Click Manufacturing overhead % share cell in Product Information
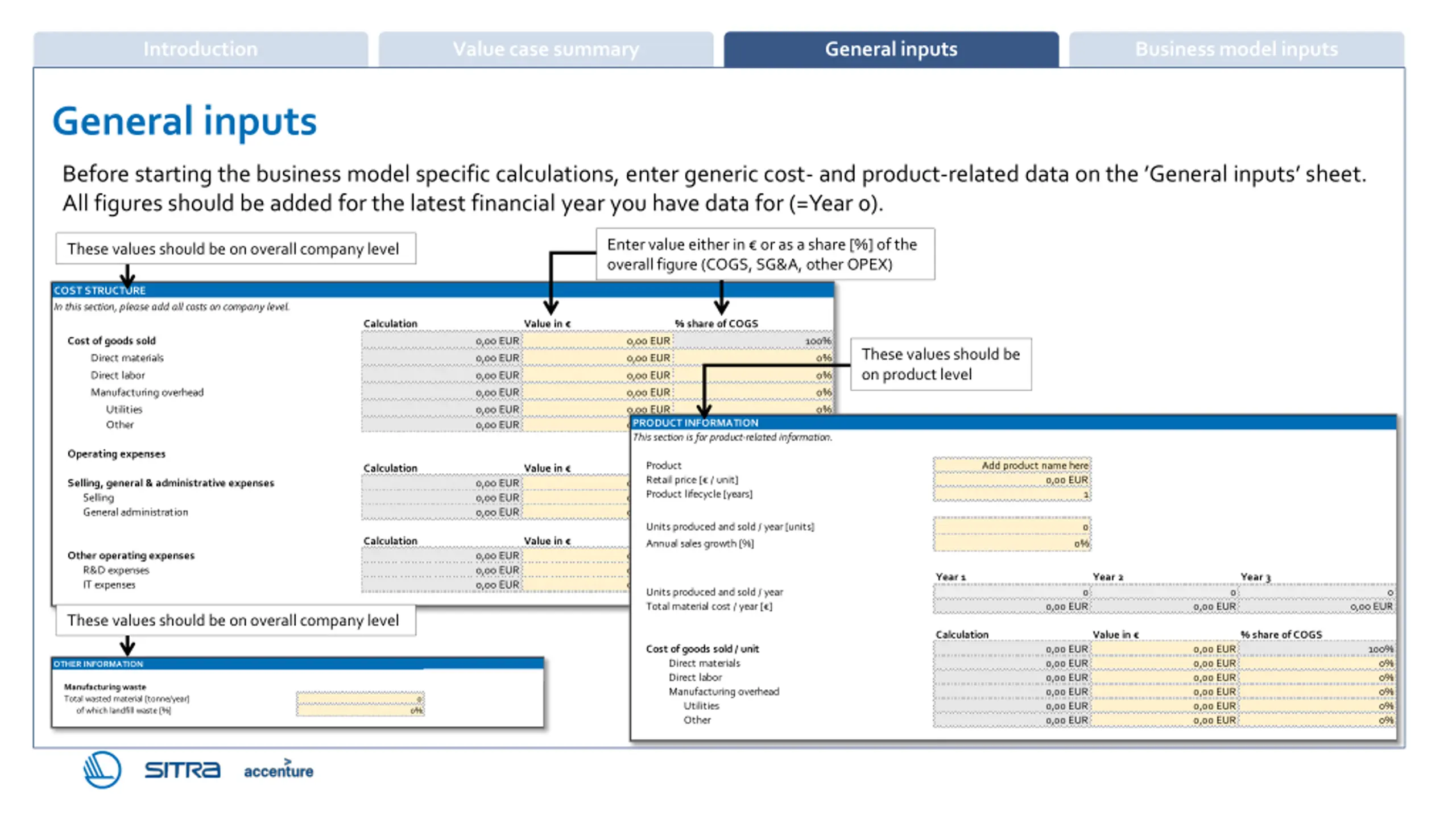This screenshot has width=1456, height=819. pyautogui.click(x=1317, y=692)
